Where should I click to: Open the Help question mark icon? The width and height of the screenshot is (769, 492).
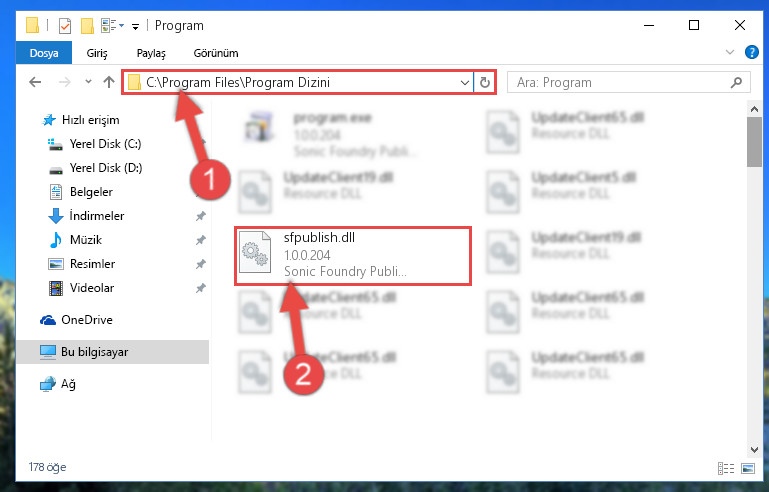[x=751, y=52]
